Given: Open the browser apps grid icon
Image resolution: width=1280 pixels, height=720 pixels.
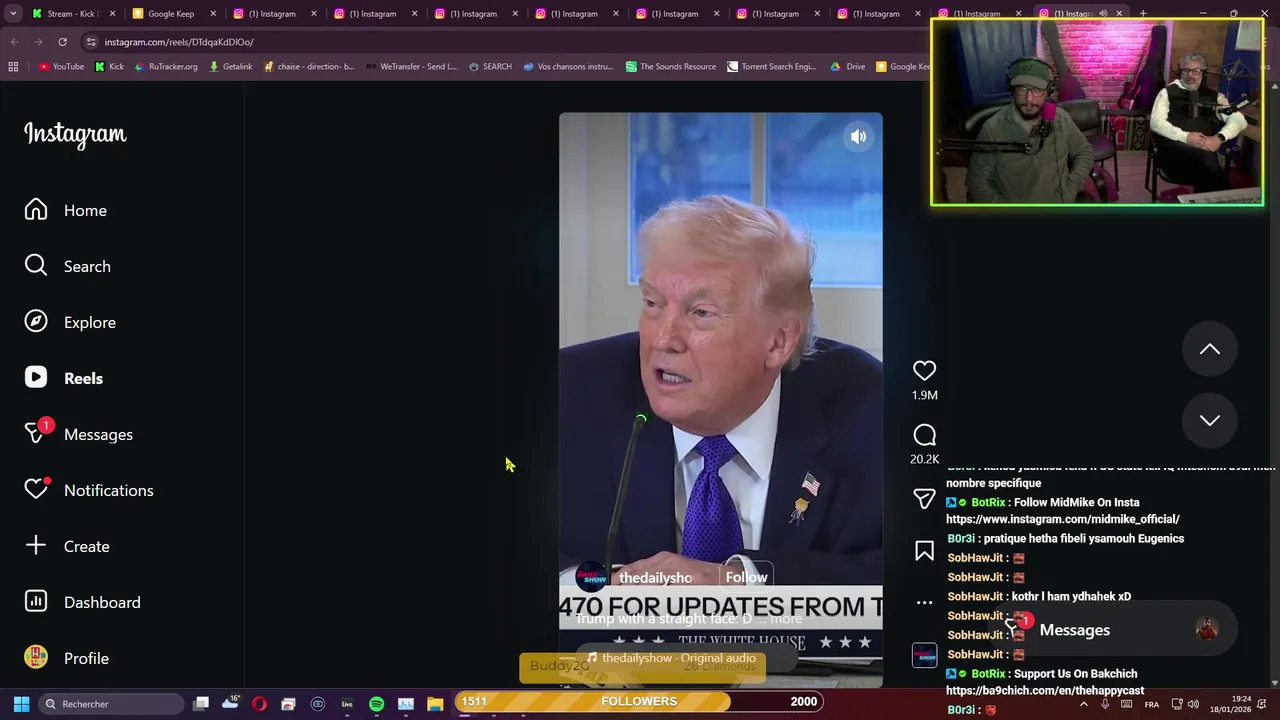Looking at the screenshot, I should 13,67.
